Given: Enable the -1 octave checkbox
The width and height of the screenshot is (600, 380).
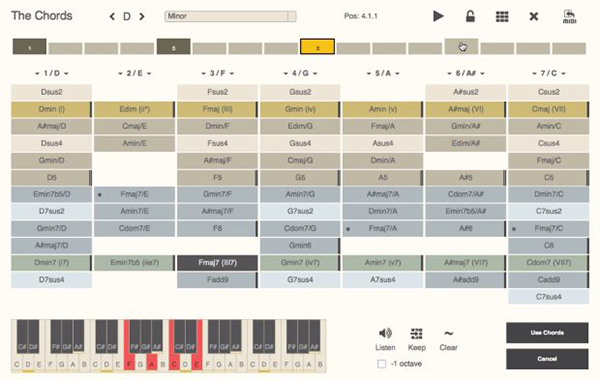Looking at the screenshot, I should (382, 364).
